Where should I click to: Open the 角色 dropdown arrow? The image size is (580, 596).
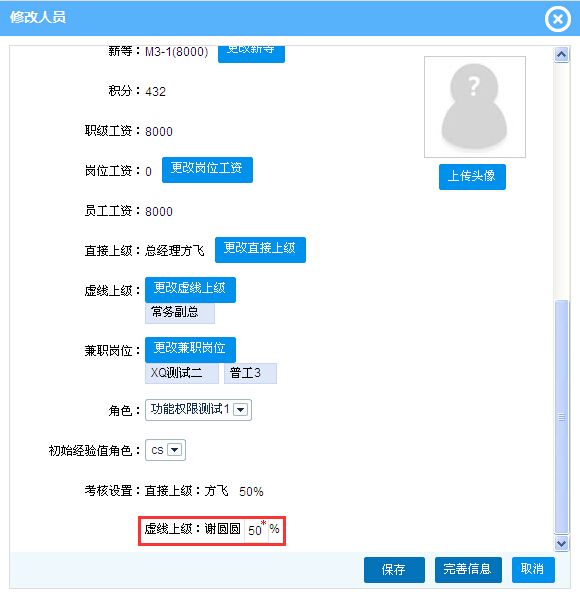[241, 410]
